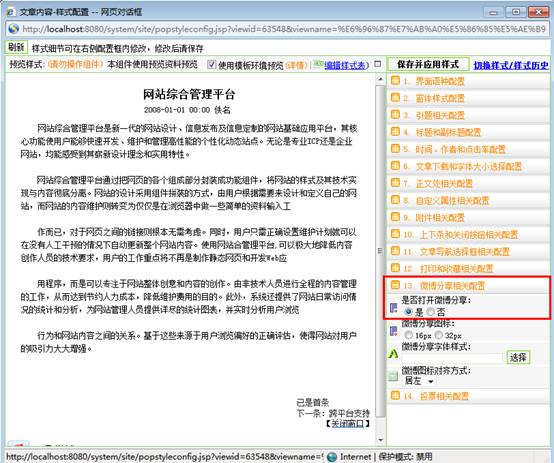Select 是 for 是否打开微博分享
554x463 pixels.
[408, 312]
